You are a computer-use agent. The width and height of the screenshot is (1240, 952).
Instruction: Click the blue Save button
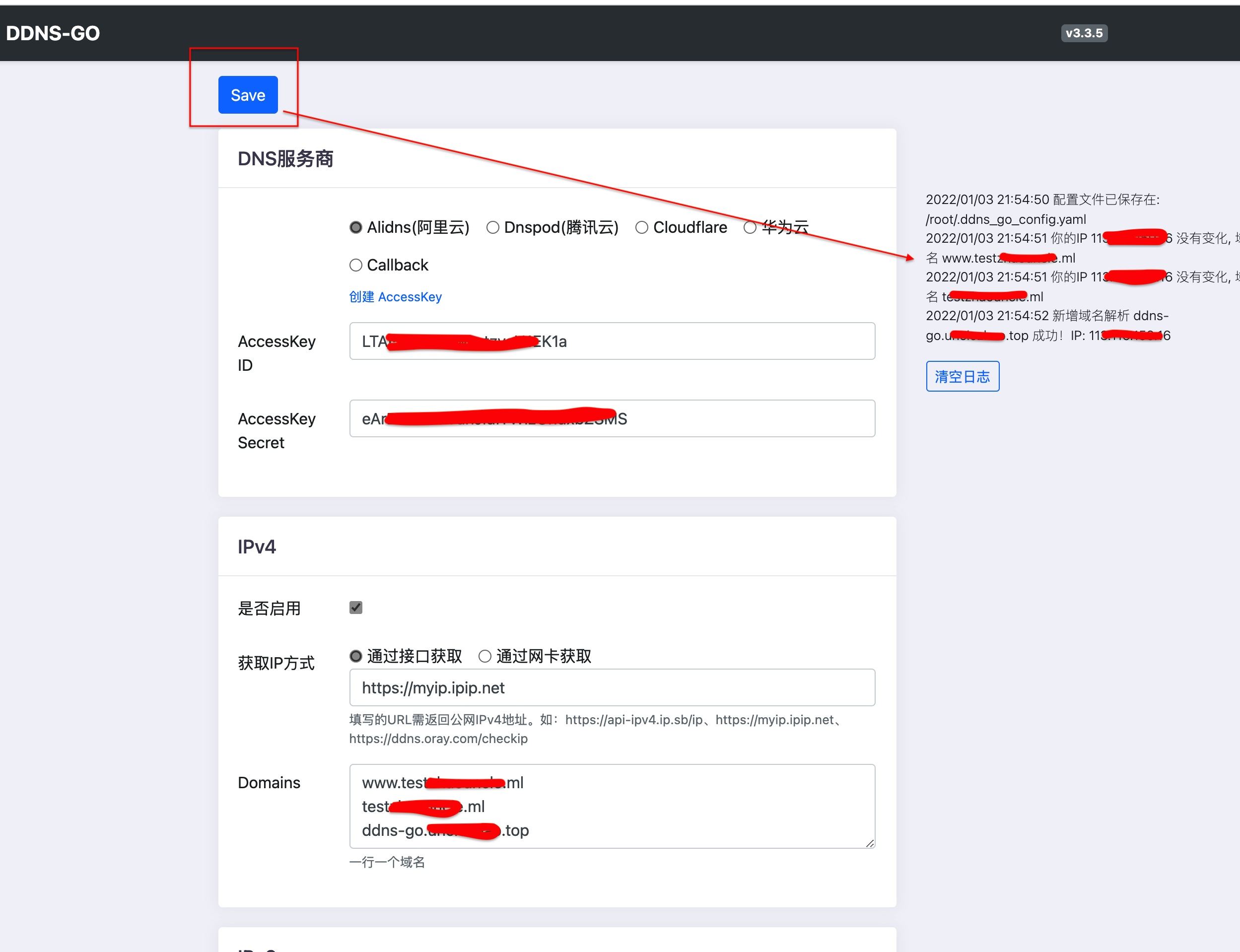[248, 95]
